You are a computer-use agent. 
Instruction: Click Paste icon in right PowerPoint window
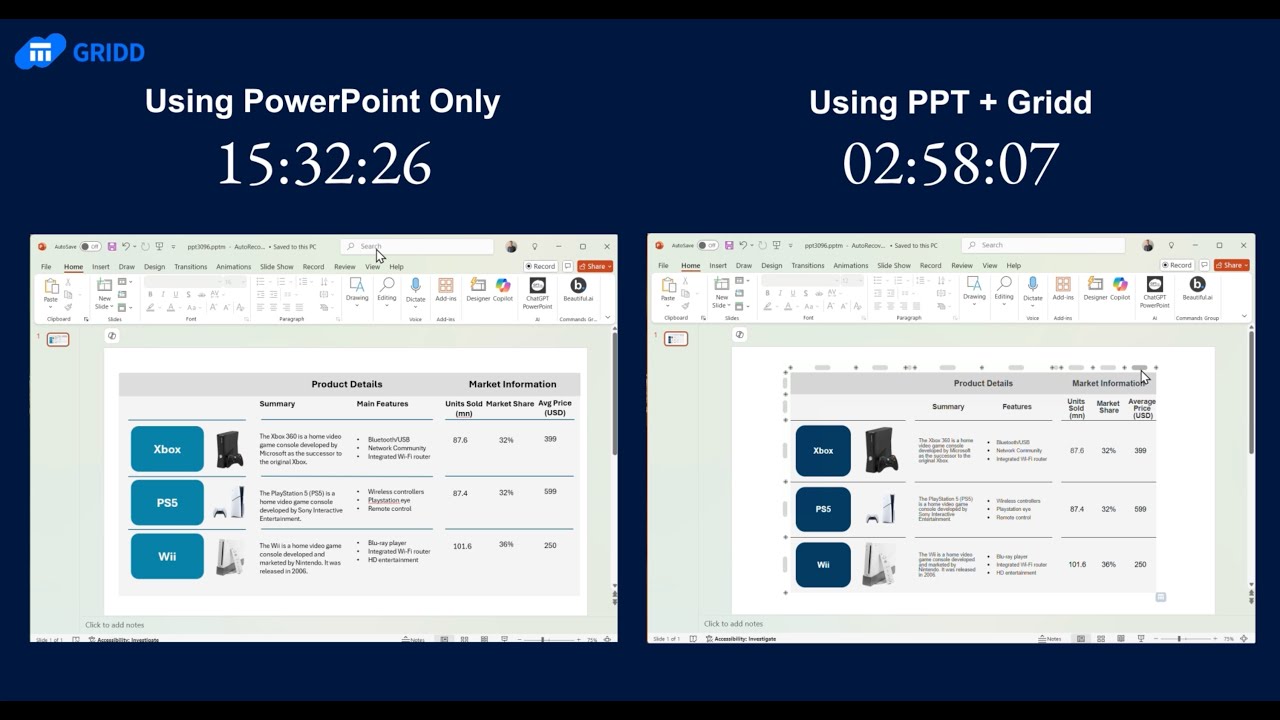(x=667, y=286)
